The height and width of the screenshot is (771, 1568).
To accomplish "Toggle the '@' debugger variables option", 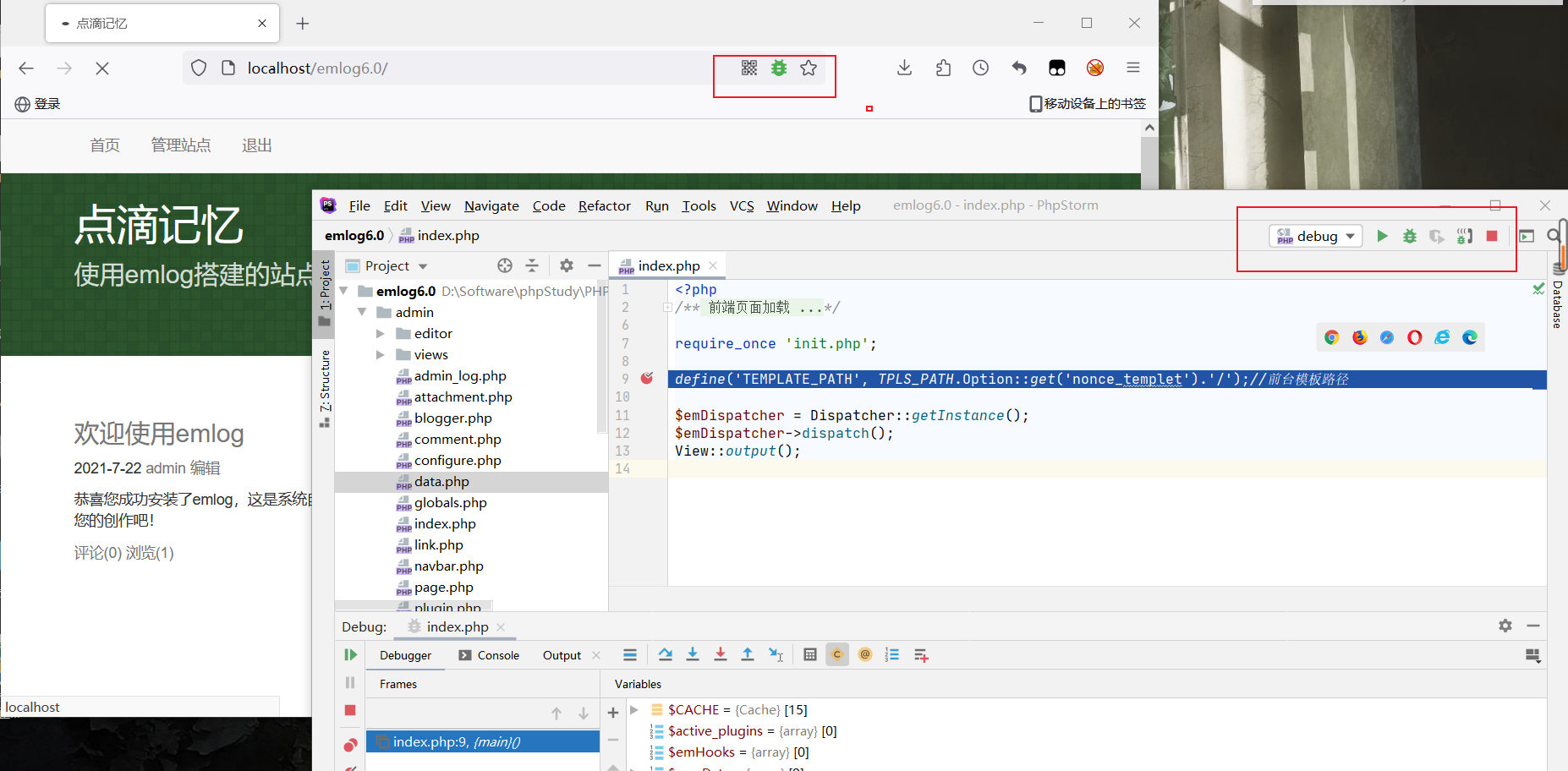I will [865, 654].
